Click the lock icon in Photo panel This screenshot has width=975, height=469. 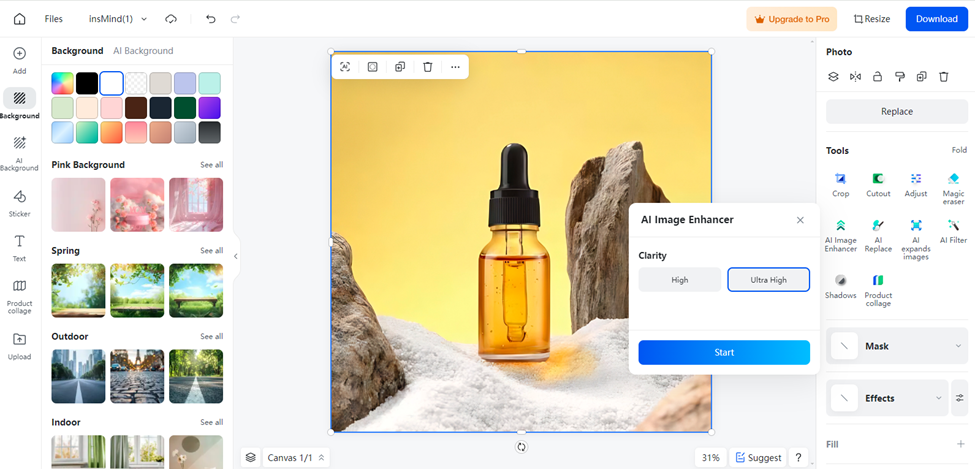877,76
